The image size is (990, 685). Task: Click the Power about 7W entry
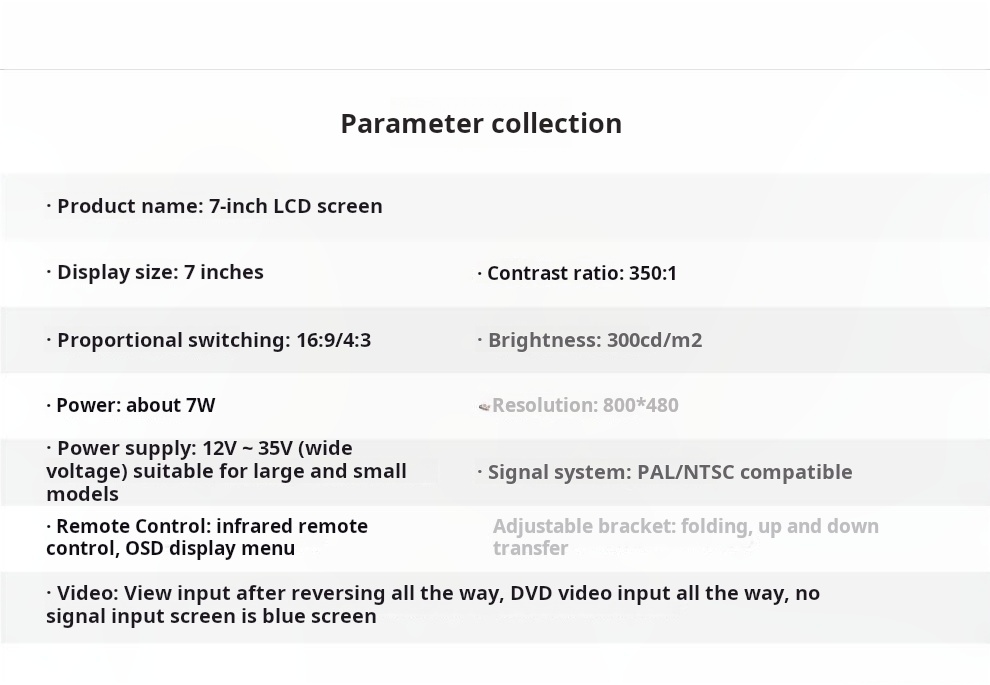pyautogui.click(x=131, y=405)
